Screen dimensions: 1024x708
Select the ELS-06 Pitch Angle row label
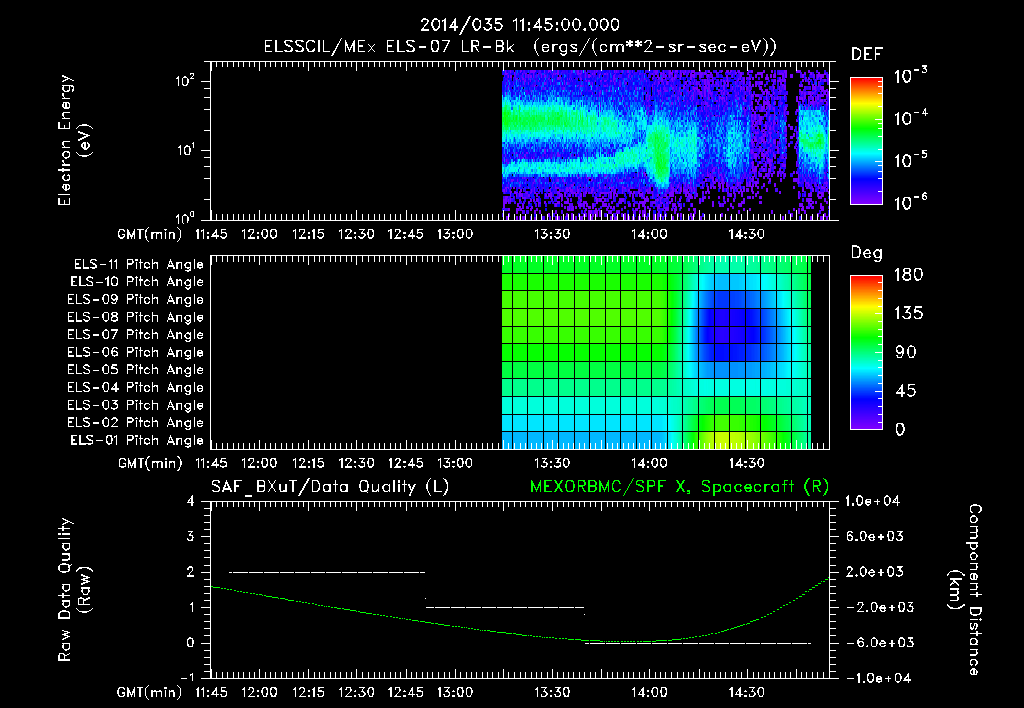pyautogui.click(x=136, y=352)
